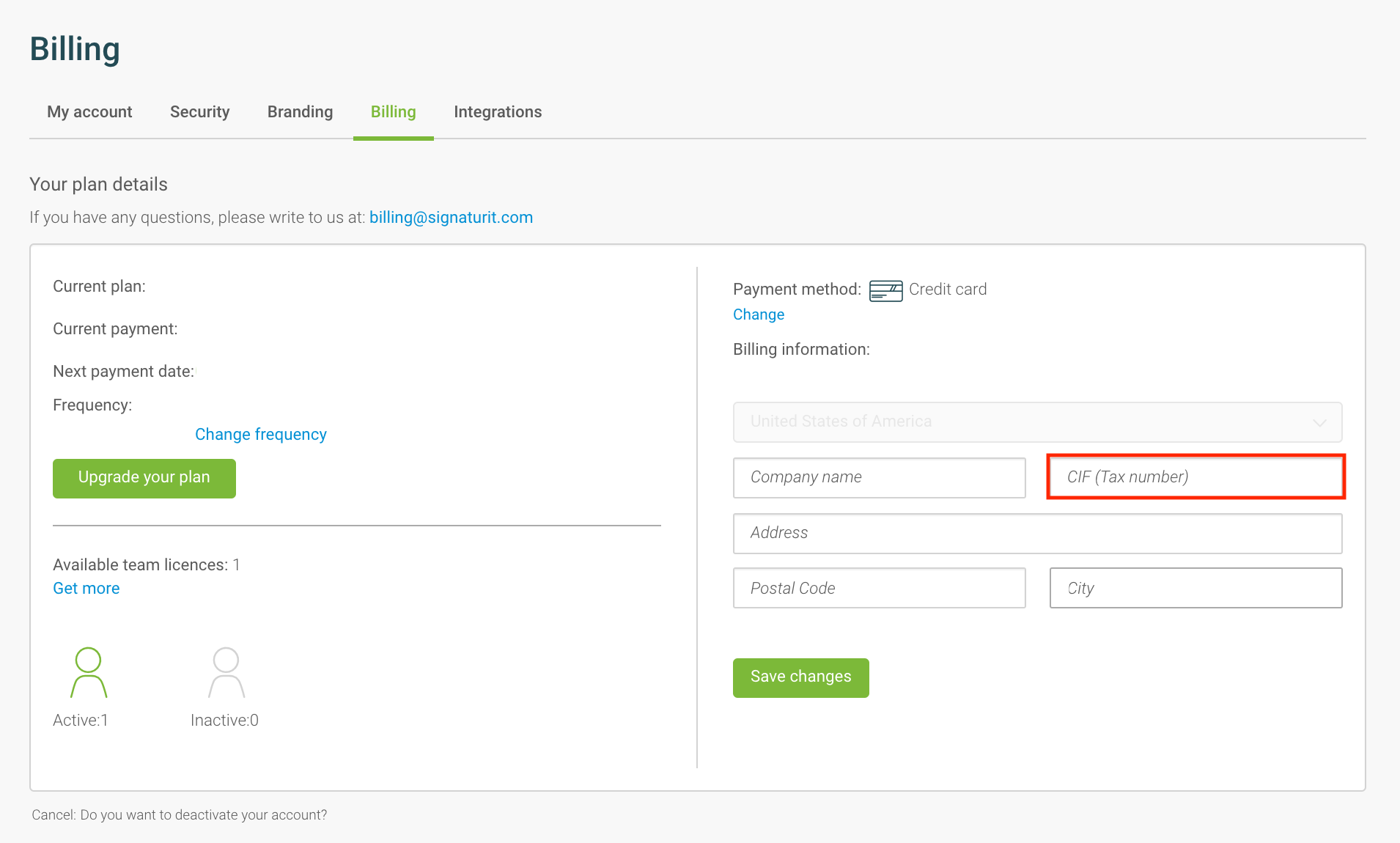This screenshot has width=1400, height=843.
Task: Click the Next payment date label
Action: 123,372
